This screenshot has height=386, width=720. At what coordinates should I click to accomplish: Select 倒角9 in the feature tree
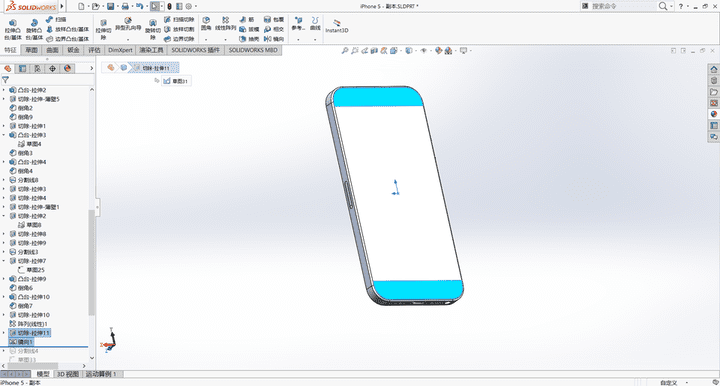coord(21,117)
